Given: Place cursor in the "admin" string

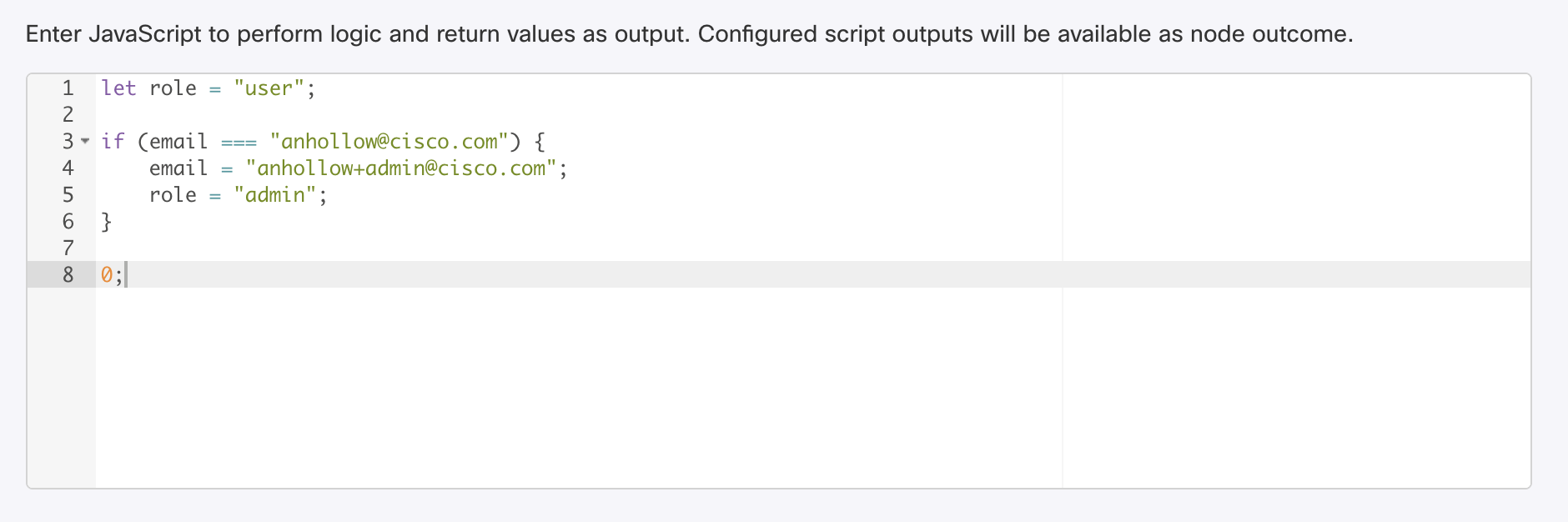Looking at the screenshot, I should (274, 195).
